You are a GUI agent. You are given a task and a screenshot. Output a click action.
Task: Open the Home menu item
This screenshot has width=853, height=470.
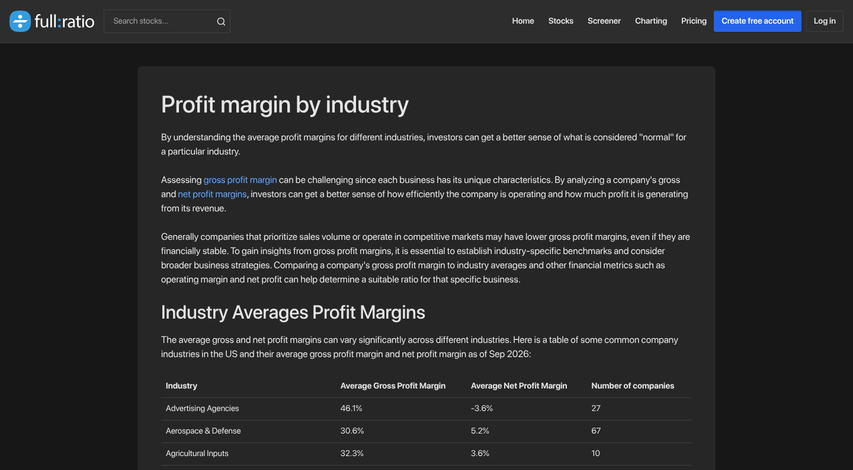pyautogui.click(x=523, y=21)
